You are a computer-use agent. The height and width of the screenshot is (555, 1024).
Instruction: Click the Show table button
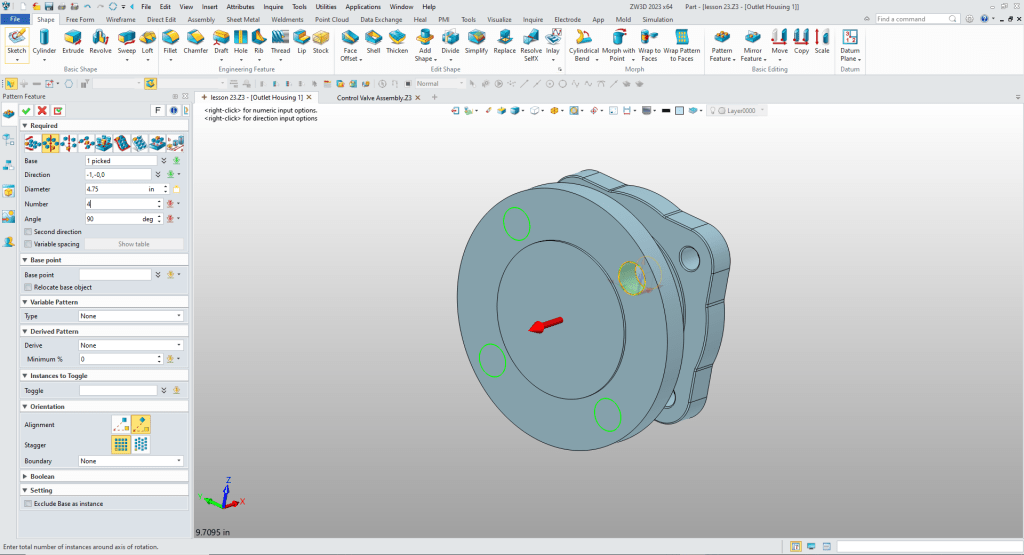coord(134,244)
